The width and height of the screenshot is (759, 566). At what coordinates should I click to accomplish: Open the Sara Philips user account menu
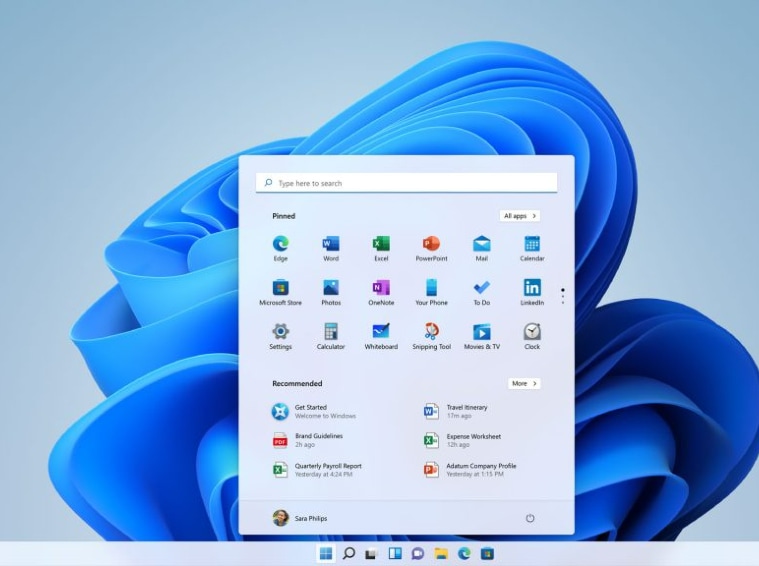click(300, 518)
